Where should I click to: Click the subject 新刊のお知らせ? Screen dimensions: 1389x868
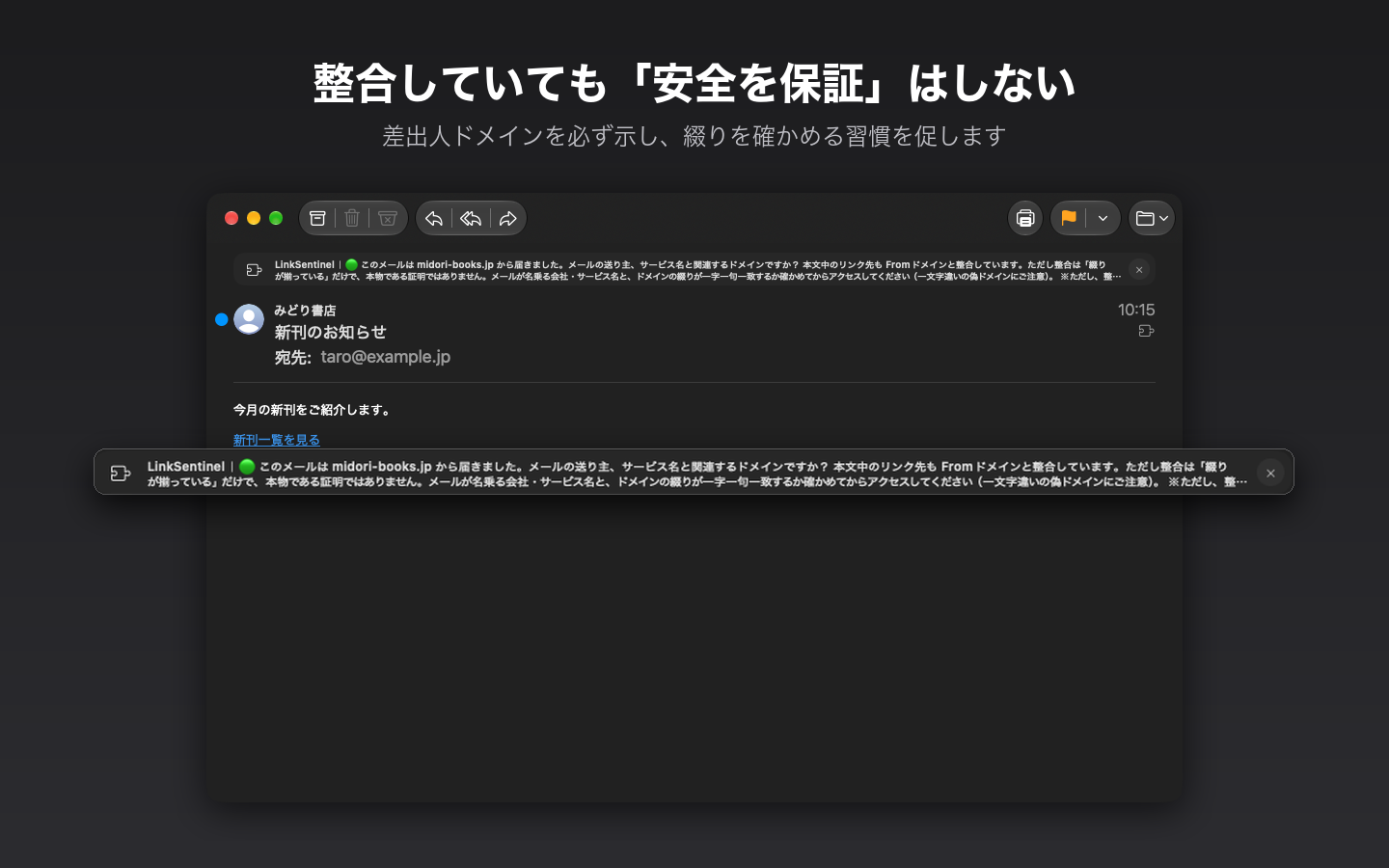(x=330, y=332)
